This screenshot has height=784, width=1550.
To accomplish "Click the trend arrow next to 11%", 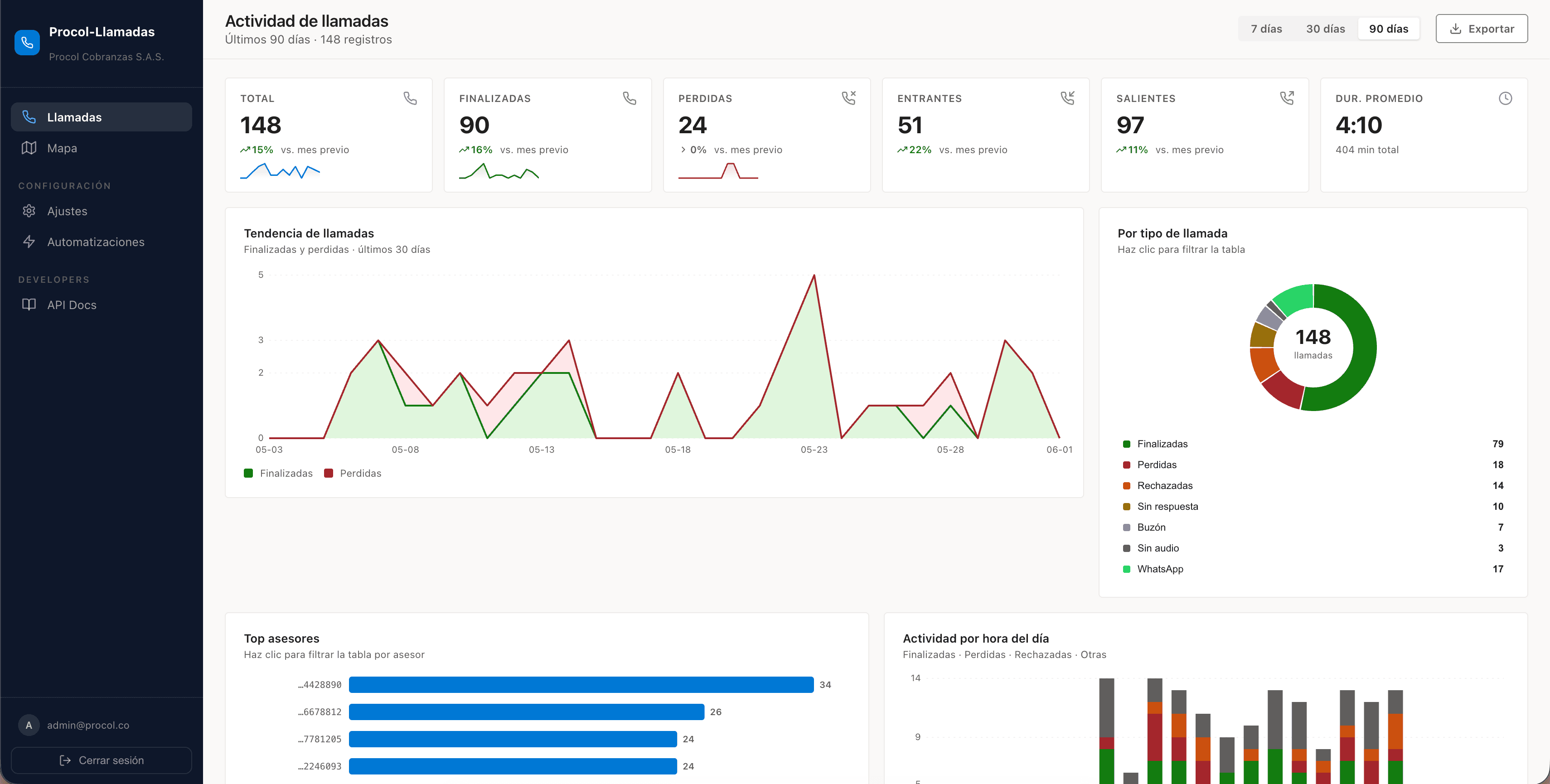I will [1121, 150].
